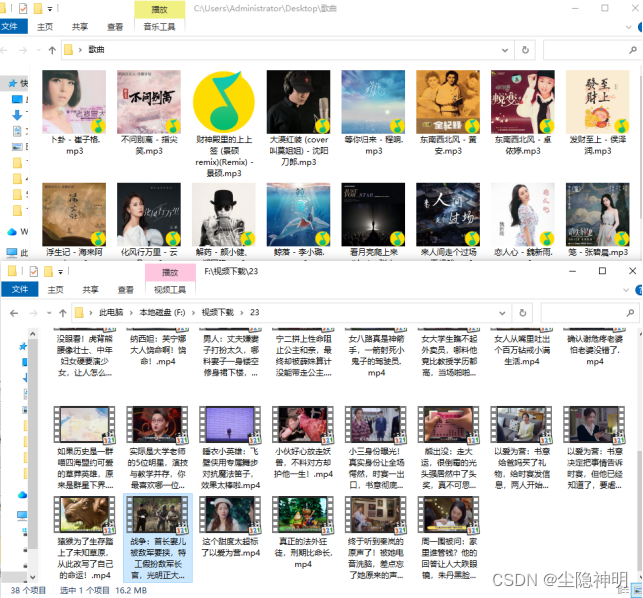Select 鲸落 - 李小璐 mp3 file
This screenshot has width=643, height=598.
pyautogui.click(x=298, y=220)
